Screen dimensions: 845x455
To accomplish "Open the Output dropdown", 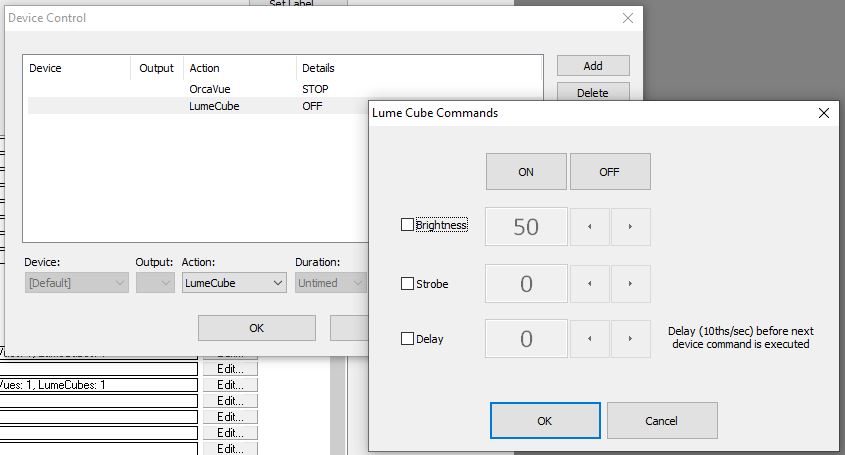I will point(155,282).
